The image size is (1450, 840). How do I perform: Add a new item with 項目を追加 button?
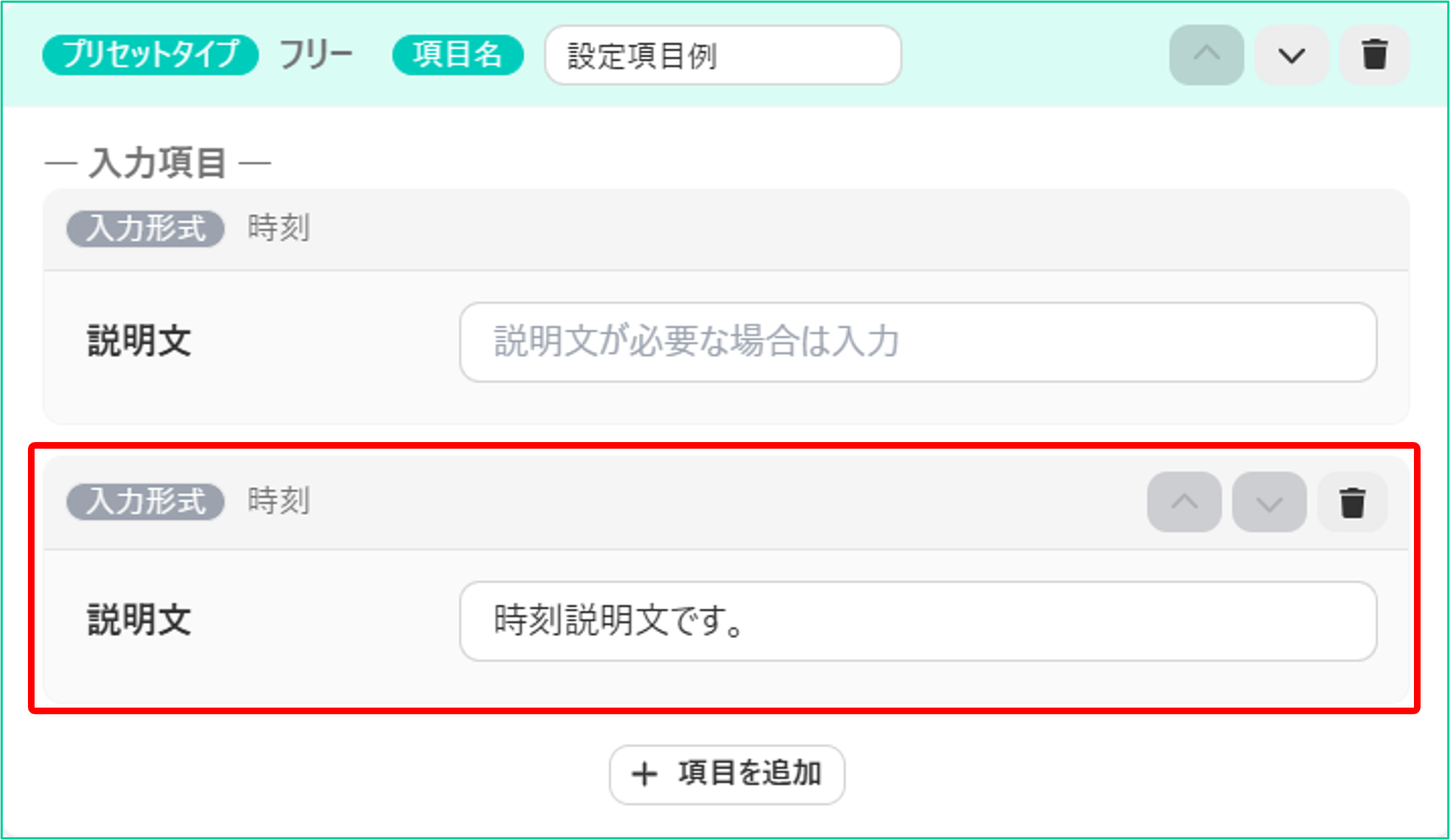click(727, 775)
